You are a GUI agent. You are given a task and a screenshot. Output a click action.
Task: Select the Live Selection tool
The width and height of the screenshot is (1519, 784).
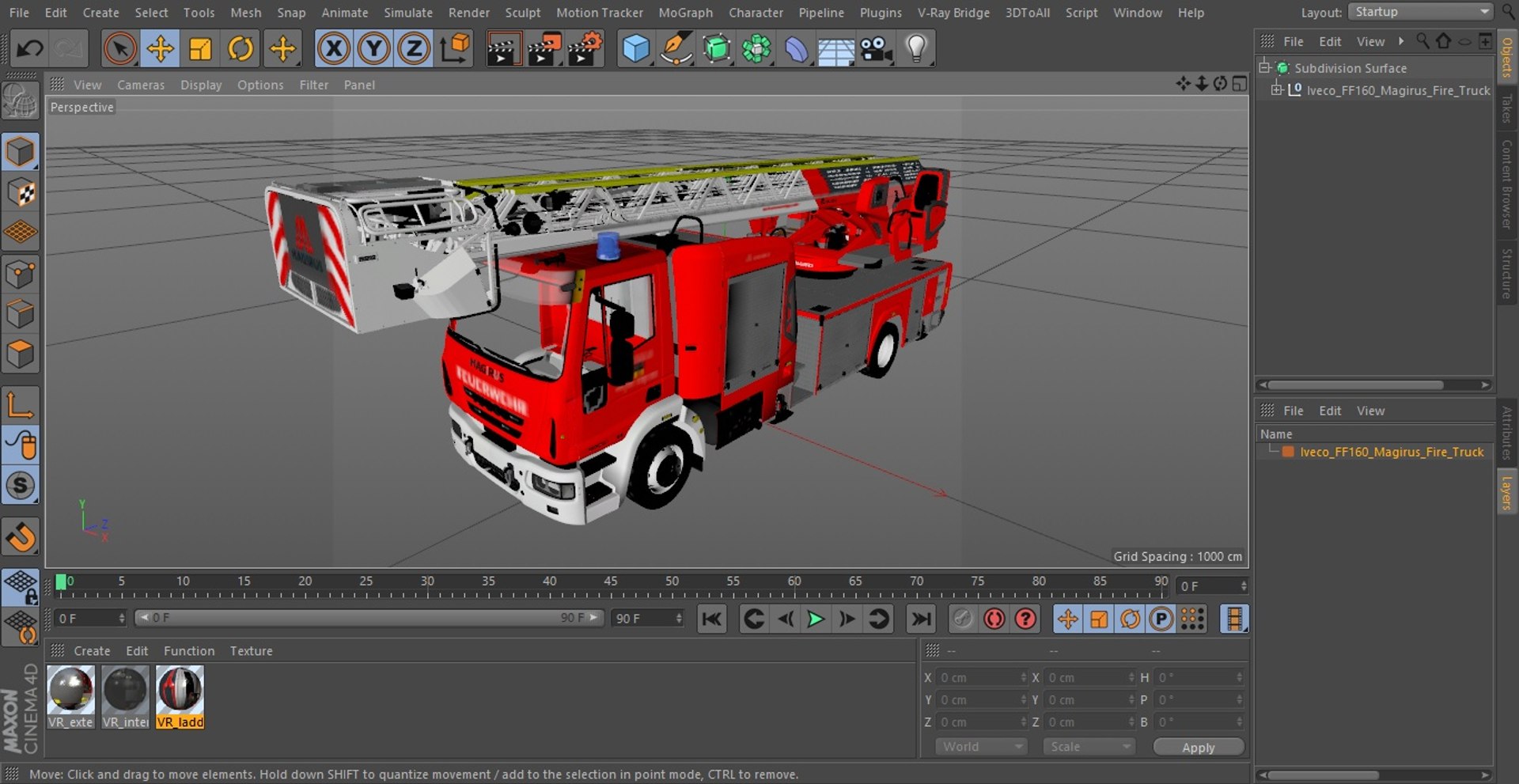click(x=119, y=49)
